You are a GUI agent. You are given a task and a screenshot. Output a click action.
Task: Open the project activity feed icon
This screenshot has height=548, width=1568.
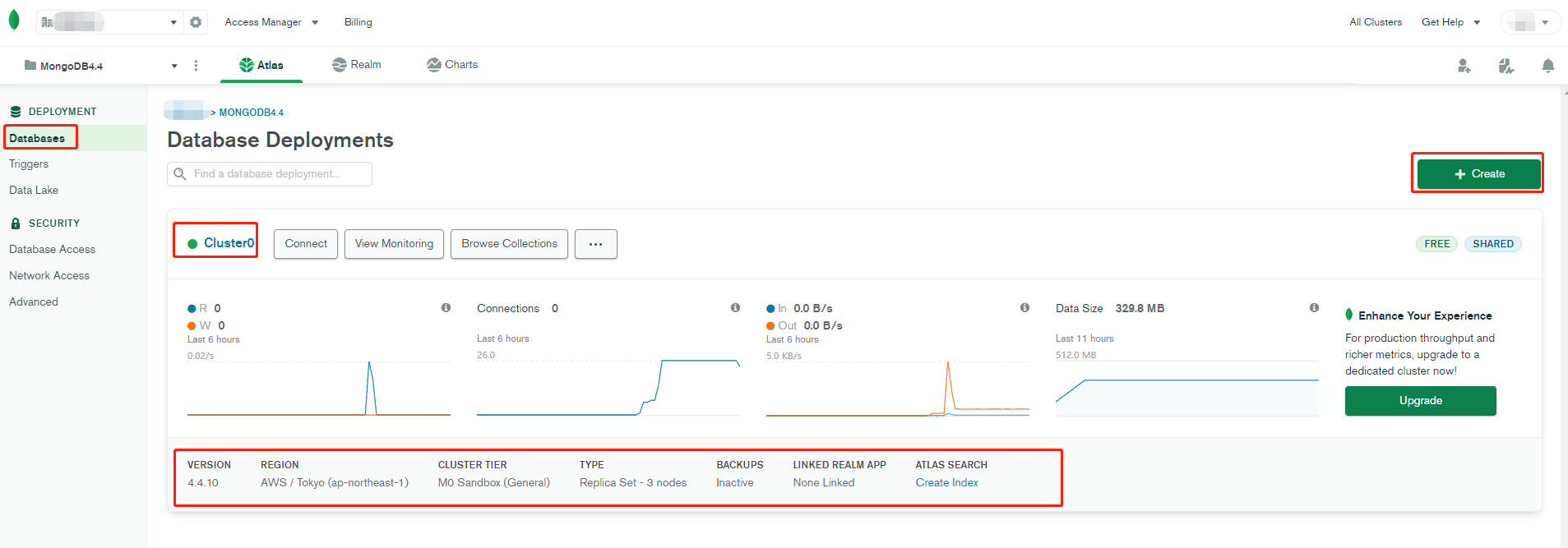point(1506,66)
